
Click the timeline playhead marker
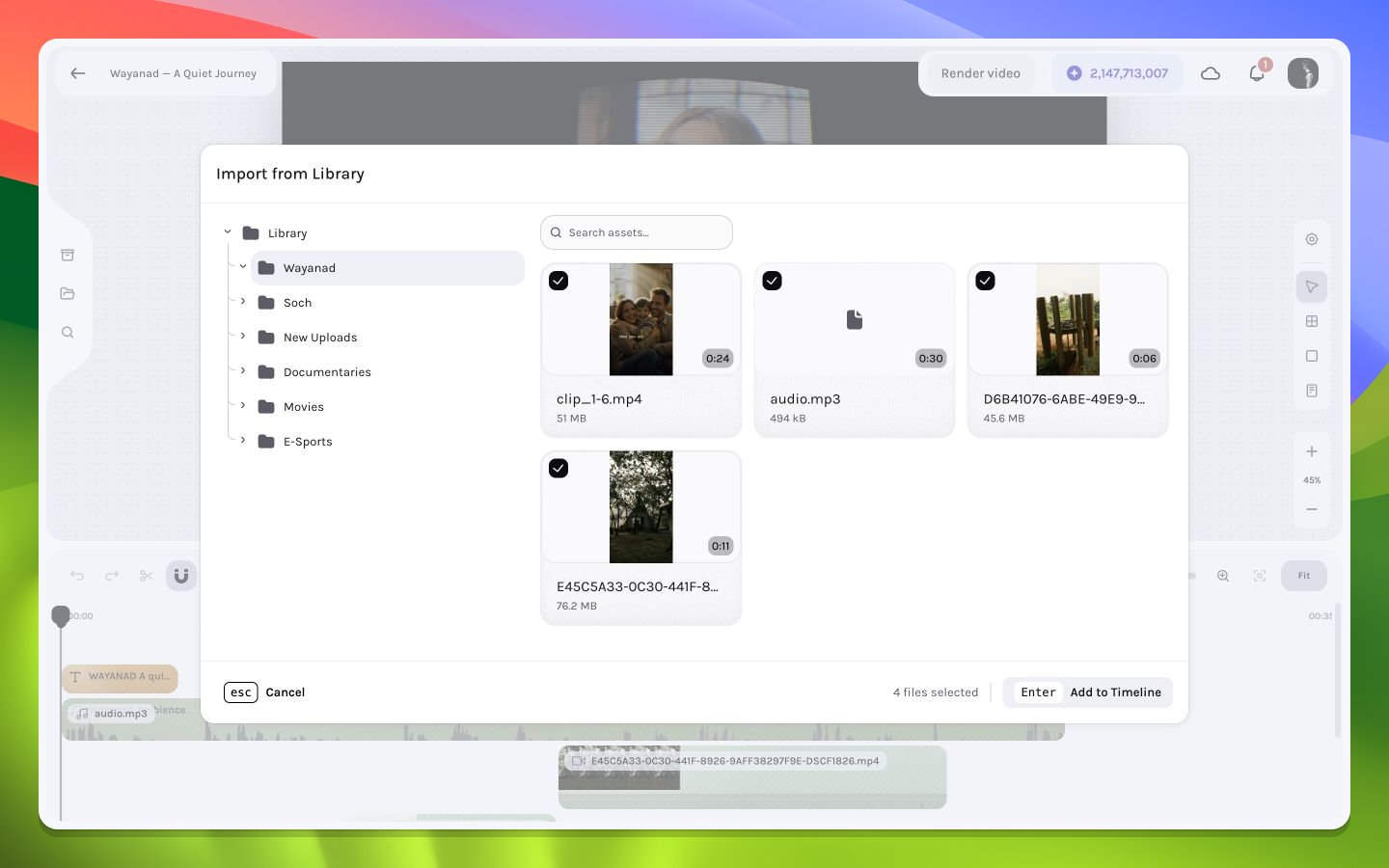[61, 615]
